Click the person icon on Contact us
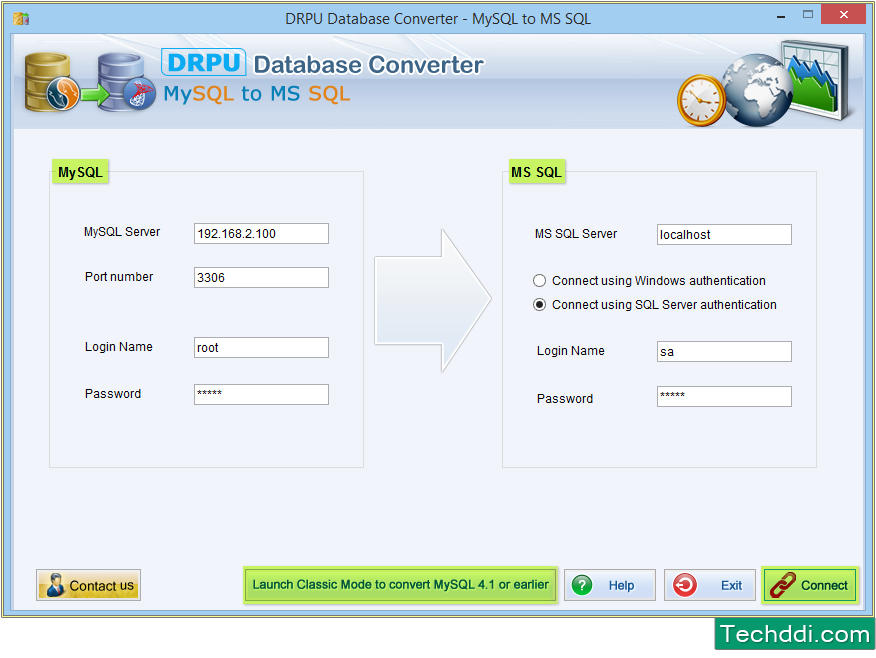This screenshot has height=658, width=876. click(x=55, y=585)
